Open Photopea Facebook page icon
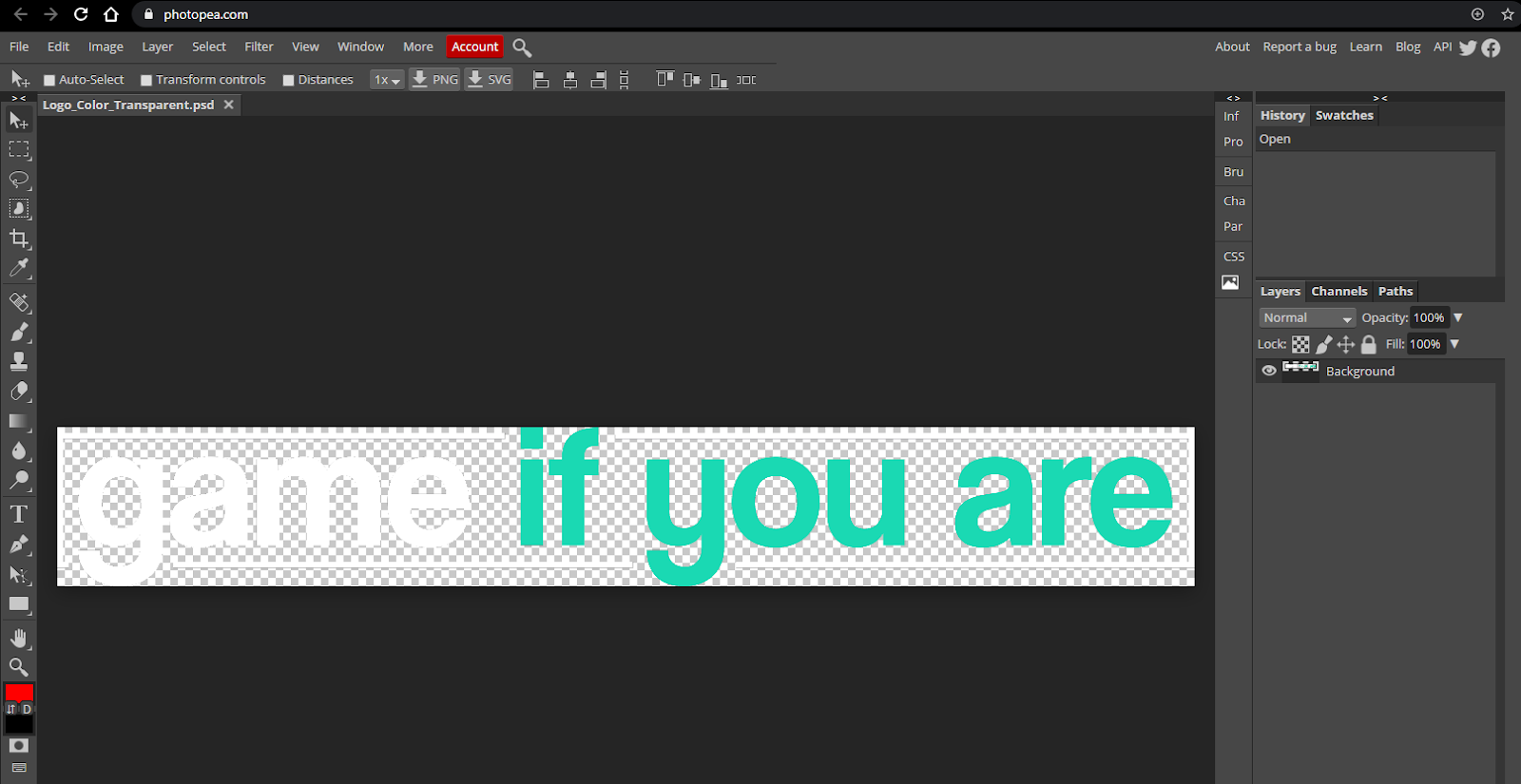 1491,48
